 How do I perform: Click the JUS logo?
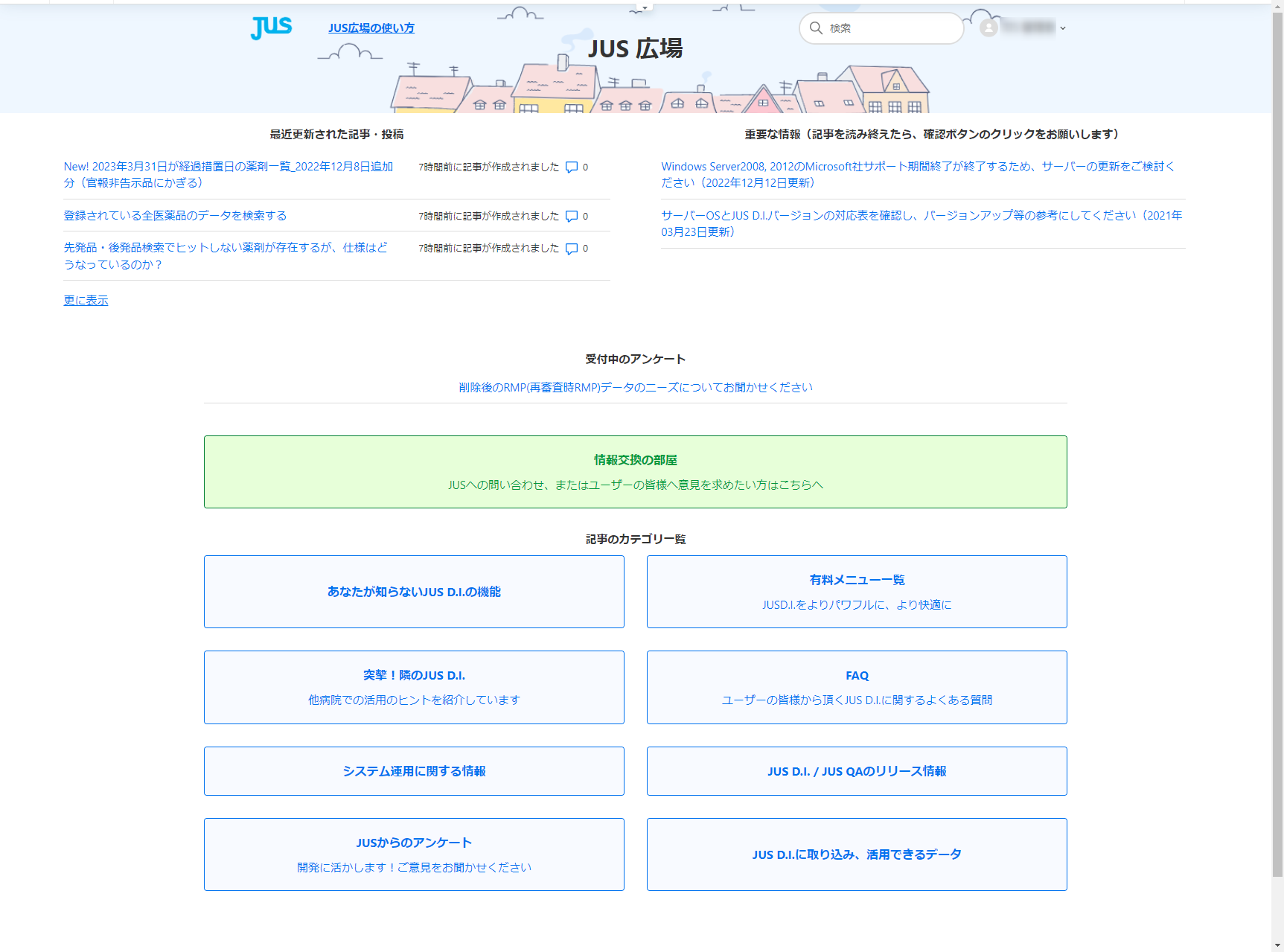[271, 28]
